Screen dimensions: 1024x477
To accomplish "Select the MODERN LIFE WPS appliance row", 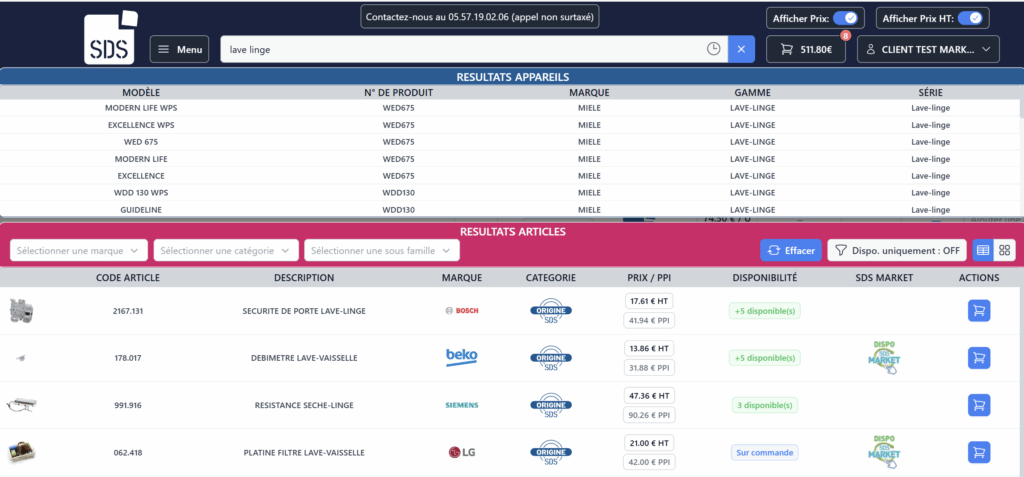I will point(509,108).
